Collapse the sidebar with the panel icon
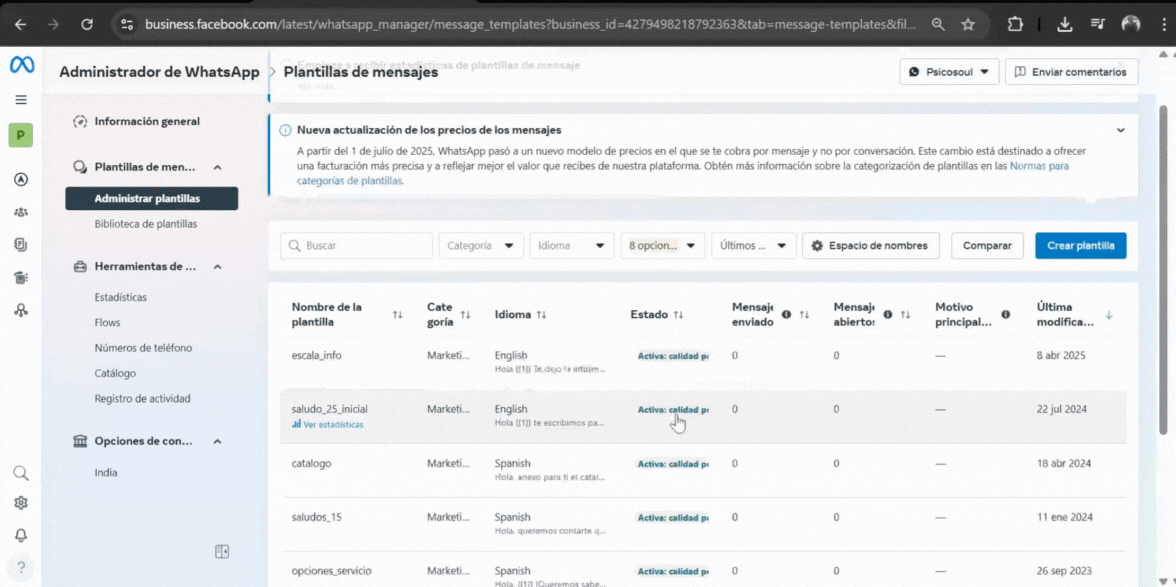Screen dimensions: 1176x587 coord(222,552)
